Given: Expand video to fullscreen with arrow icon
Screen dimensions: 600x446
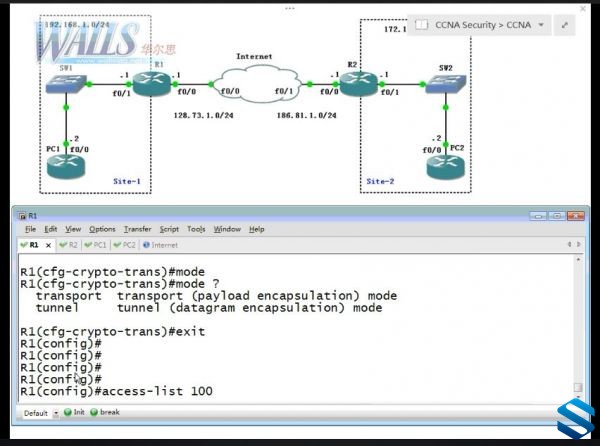Looking at the screenshot, I should (x=565, y=25).
